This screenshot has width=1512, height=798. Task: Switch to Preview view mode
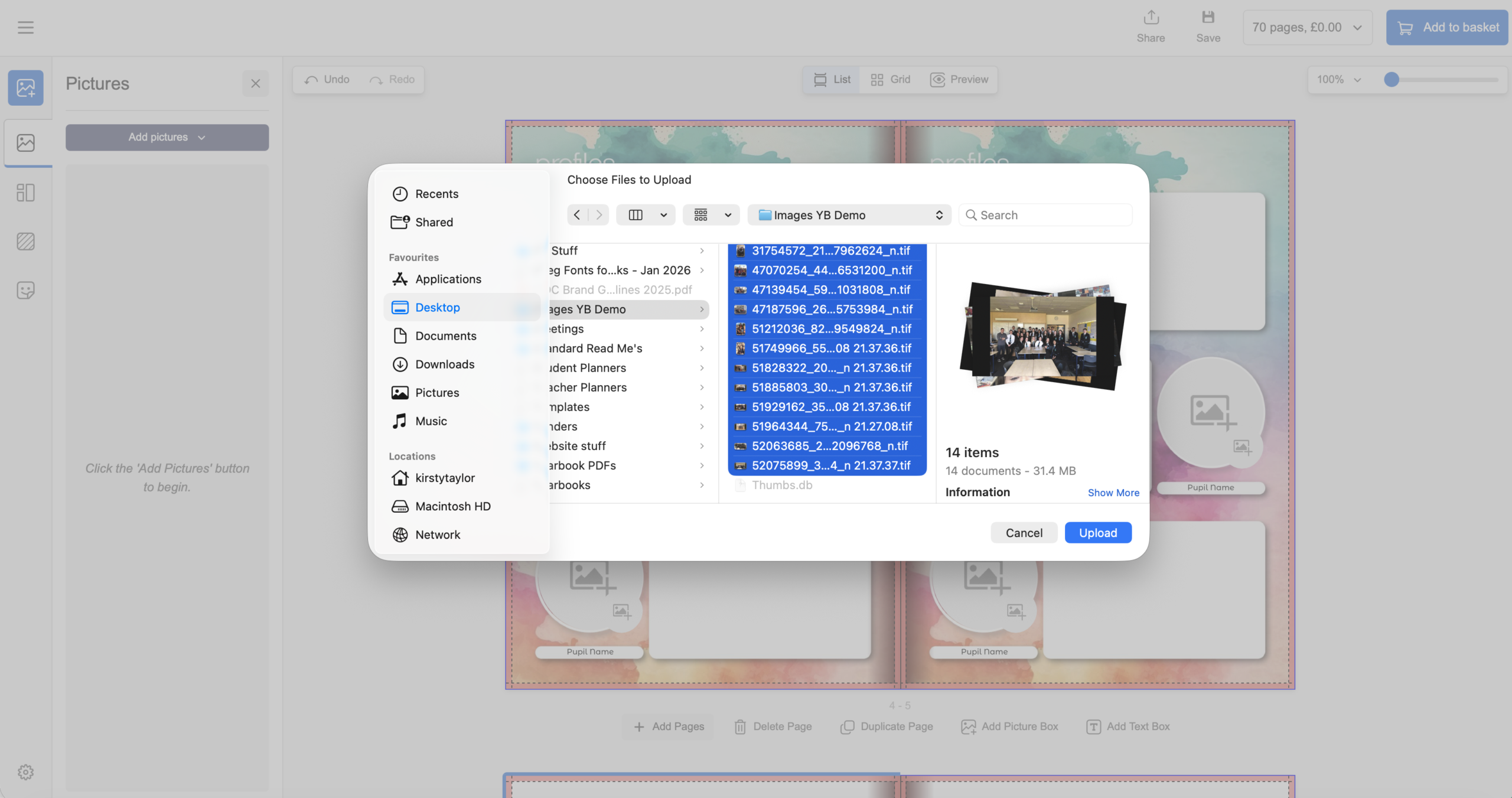click(959, 79)
